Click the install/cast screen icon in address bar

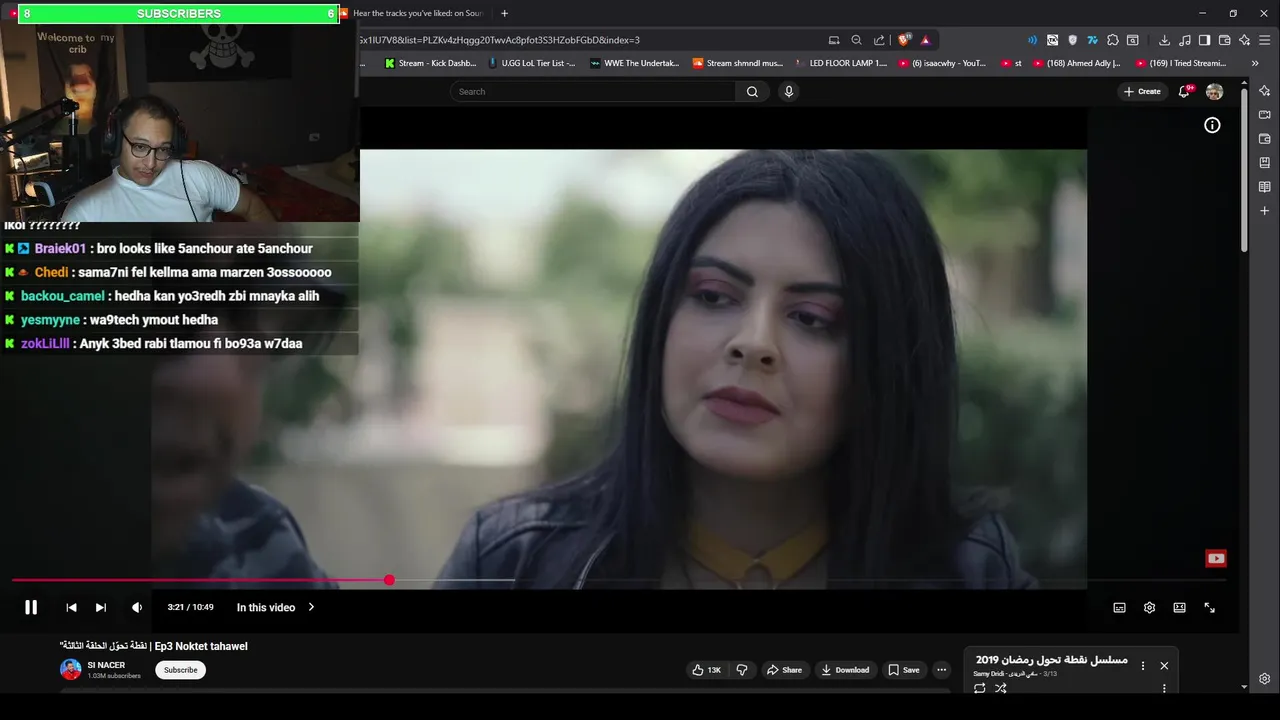coord(834,40)
